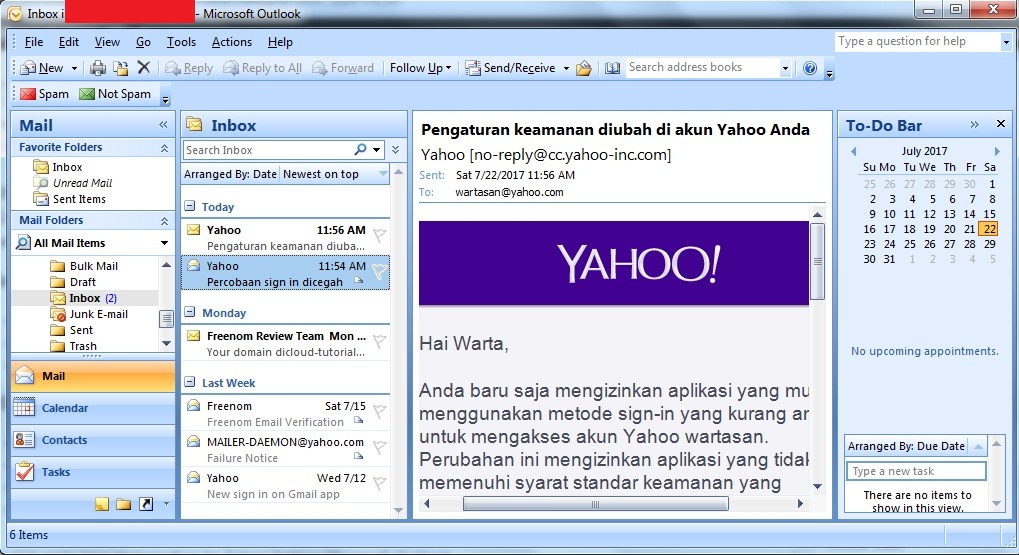1019x555 pixels.
Task: Open the Actions menu
Action: (232, 42)
